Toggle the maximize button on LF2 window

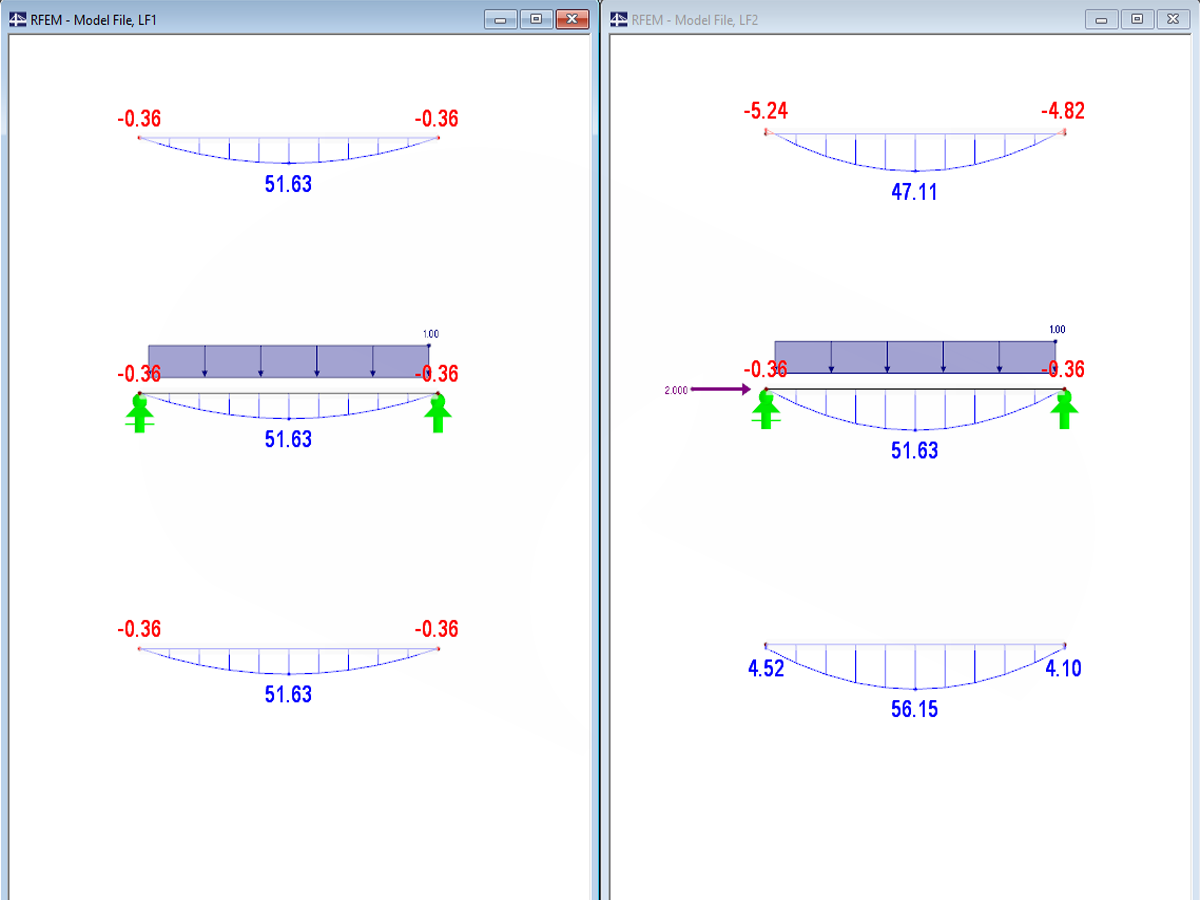(x=1136, y=18)
